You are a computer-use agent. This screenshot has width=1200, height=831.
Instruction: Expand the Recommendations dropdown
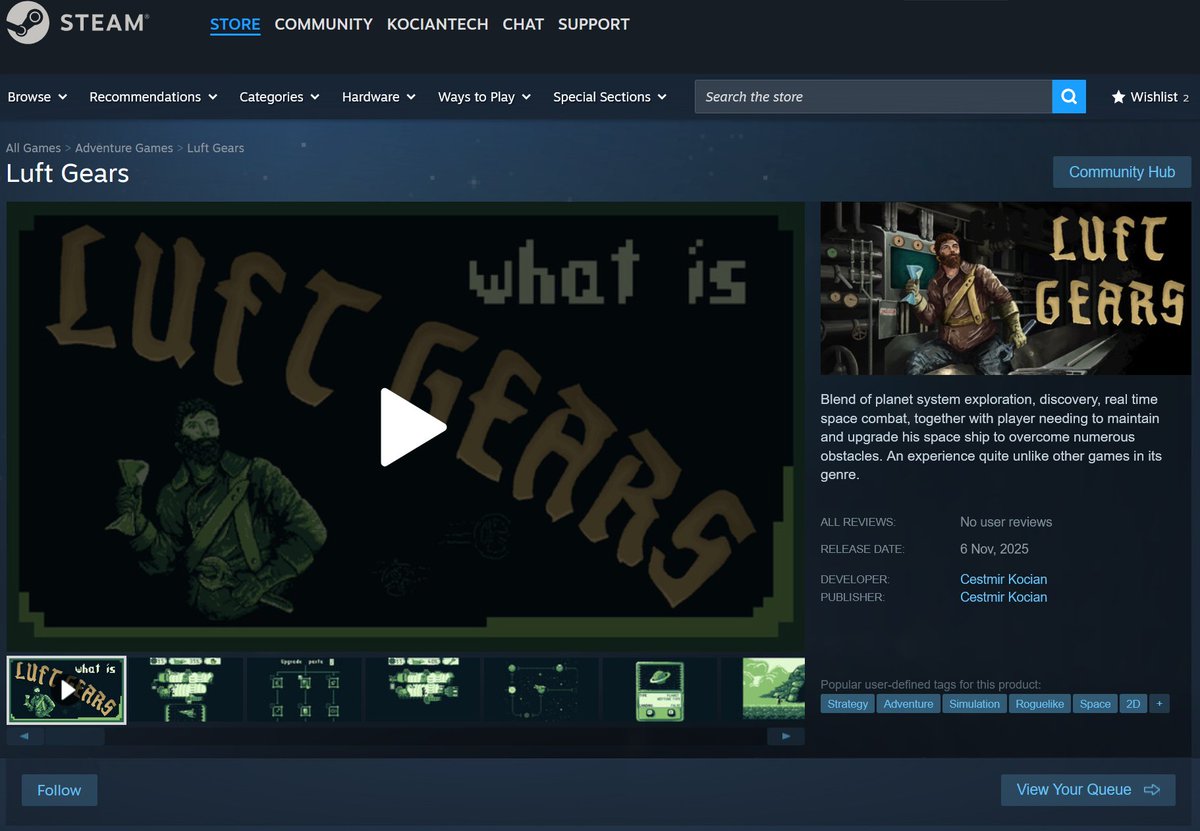pos(153,97)
